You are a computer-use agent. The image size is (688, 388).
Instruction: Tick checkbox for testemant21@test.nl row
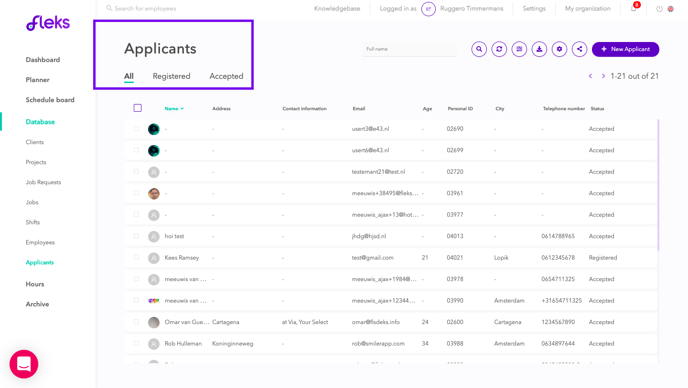pos(136,172)
